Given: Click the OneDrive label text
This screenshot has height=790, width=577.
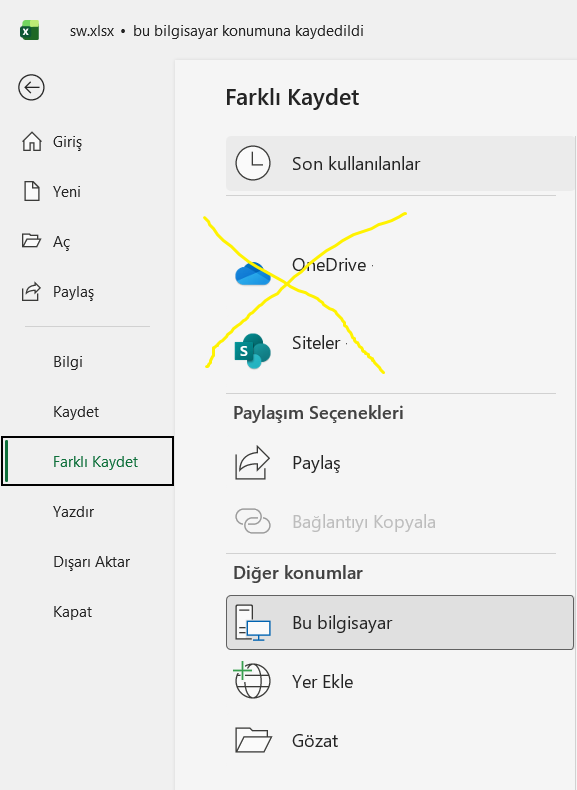Looking at the screenshot, I should tap(329, 265).
